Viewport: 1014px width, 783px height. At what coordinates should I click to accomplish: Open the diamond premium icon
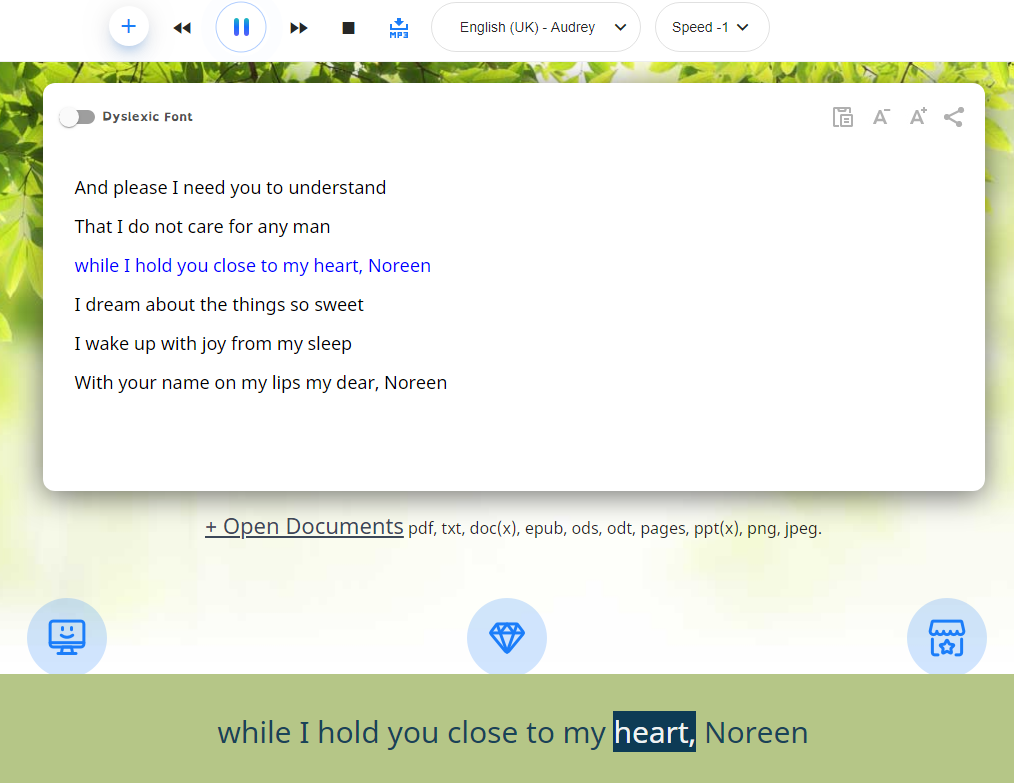[507, 637]
